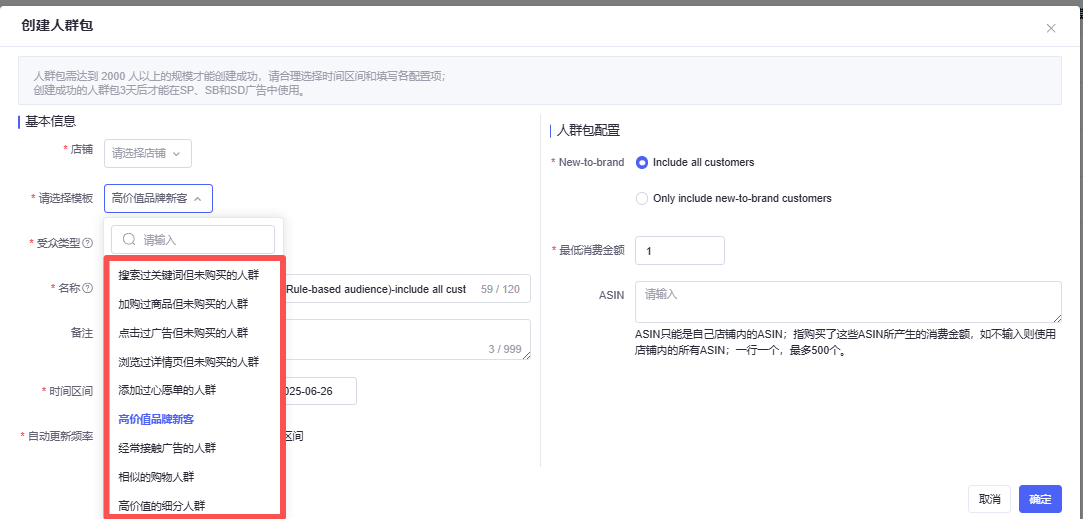
Task: Select 浏览过详情页但未购买的人群 option
Action: click(189, 361)
